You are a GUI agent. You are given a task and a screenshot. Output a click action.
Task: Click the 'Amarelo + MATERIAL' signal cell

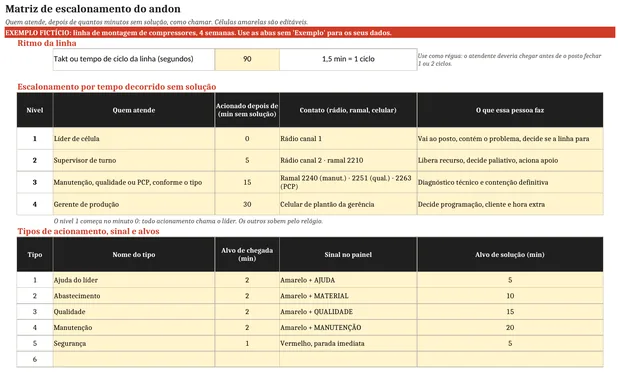(348, 296)
